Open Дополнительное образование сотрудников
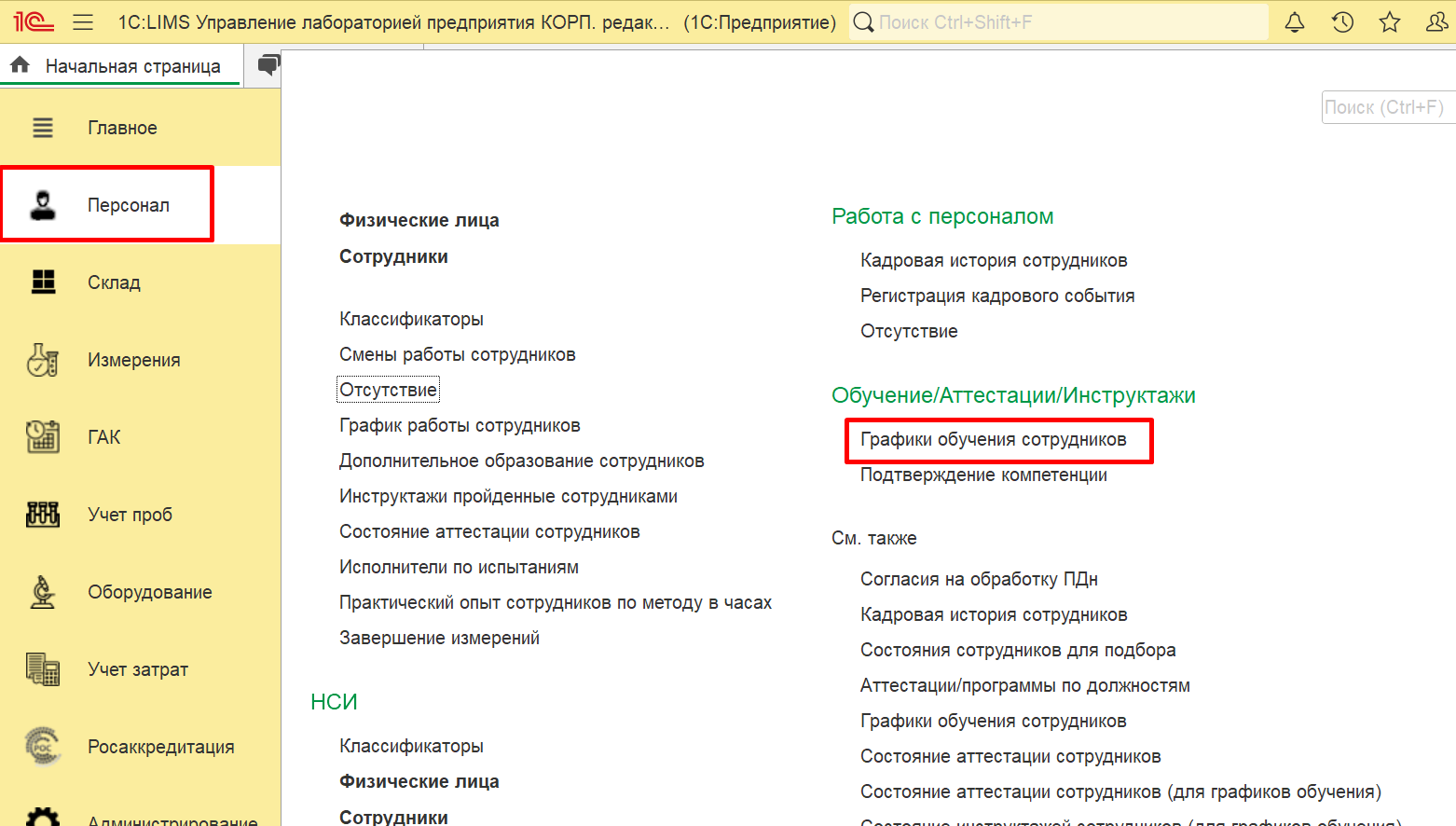This screenshot has height=826, width=1456. [x=522, y=461]
